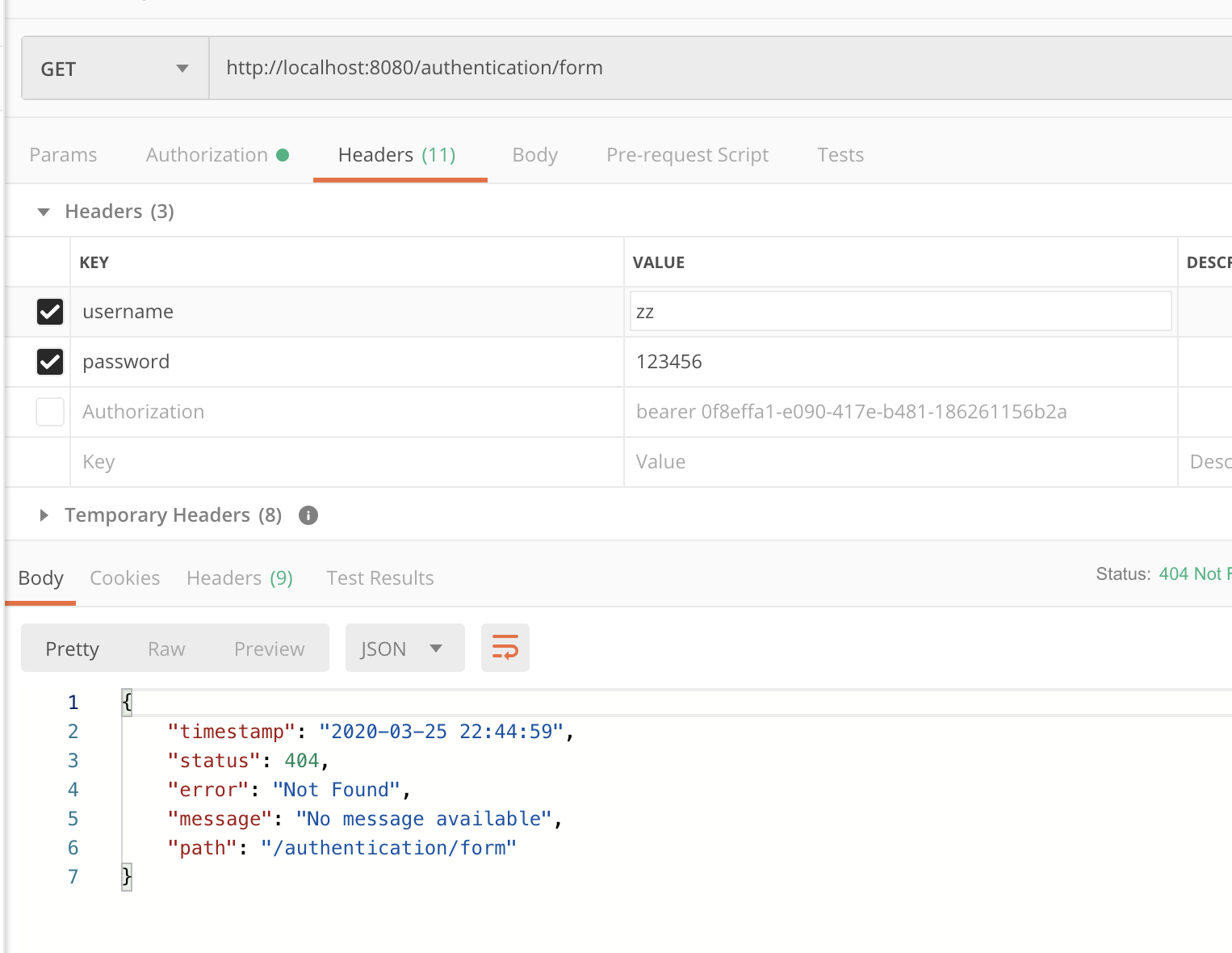Click the wrap lines icon button
The height and width of the screenshot is (953, 1232).
coord(505,648)
